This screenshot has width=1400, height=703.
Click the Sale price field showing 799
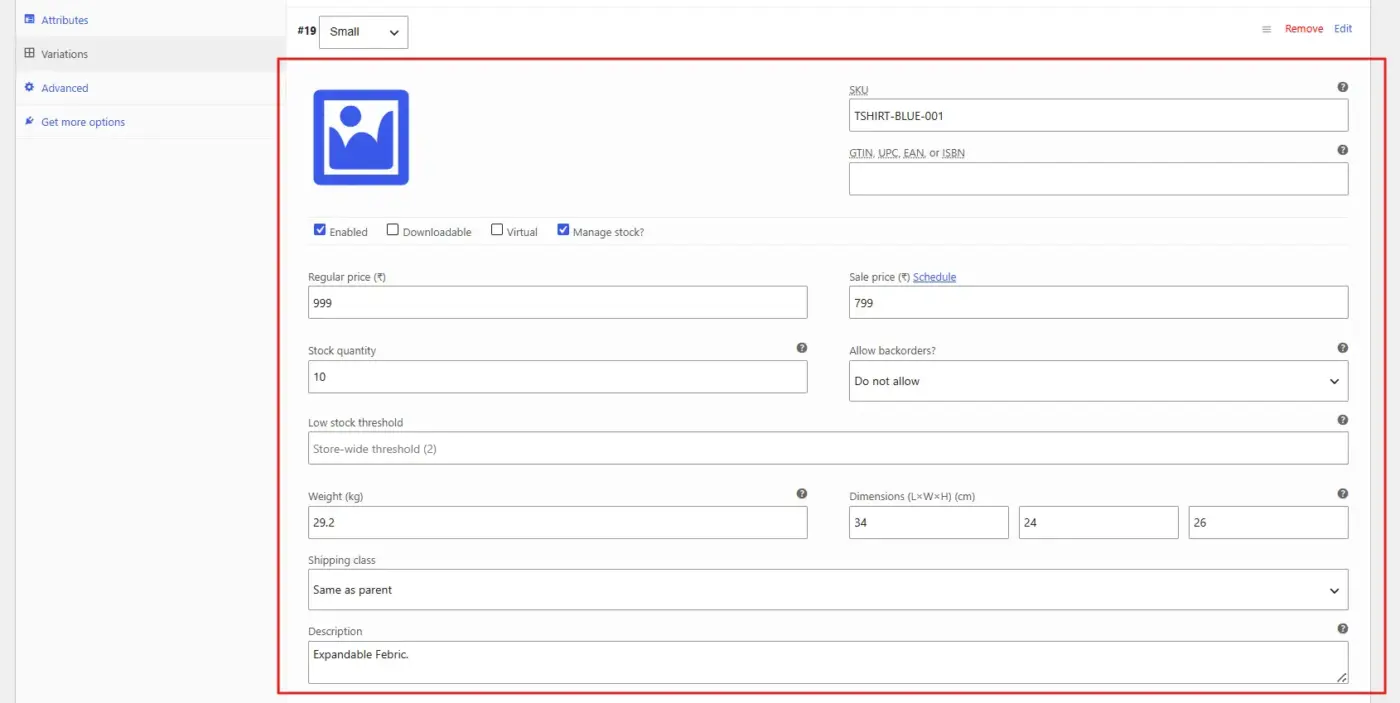point(1098,302)
